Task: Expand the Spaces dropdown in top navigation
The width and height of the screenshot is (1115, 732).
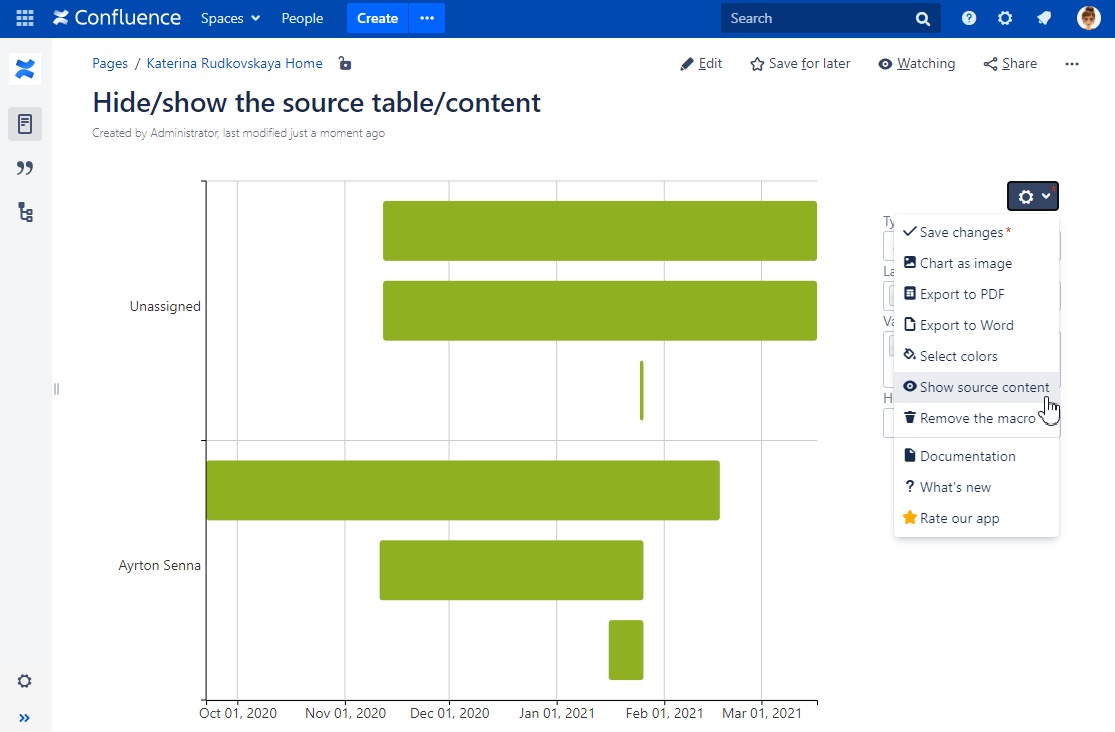Action: click(x=230, y=18)
